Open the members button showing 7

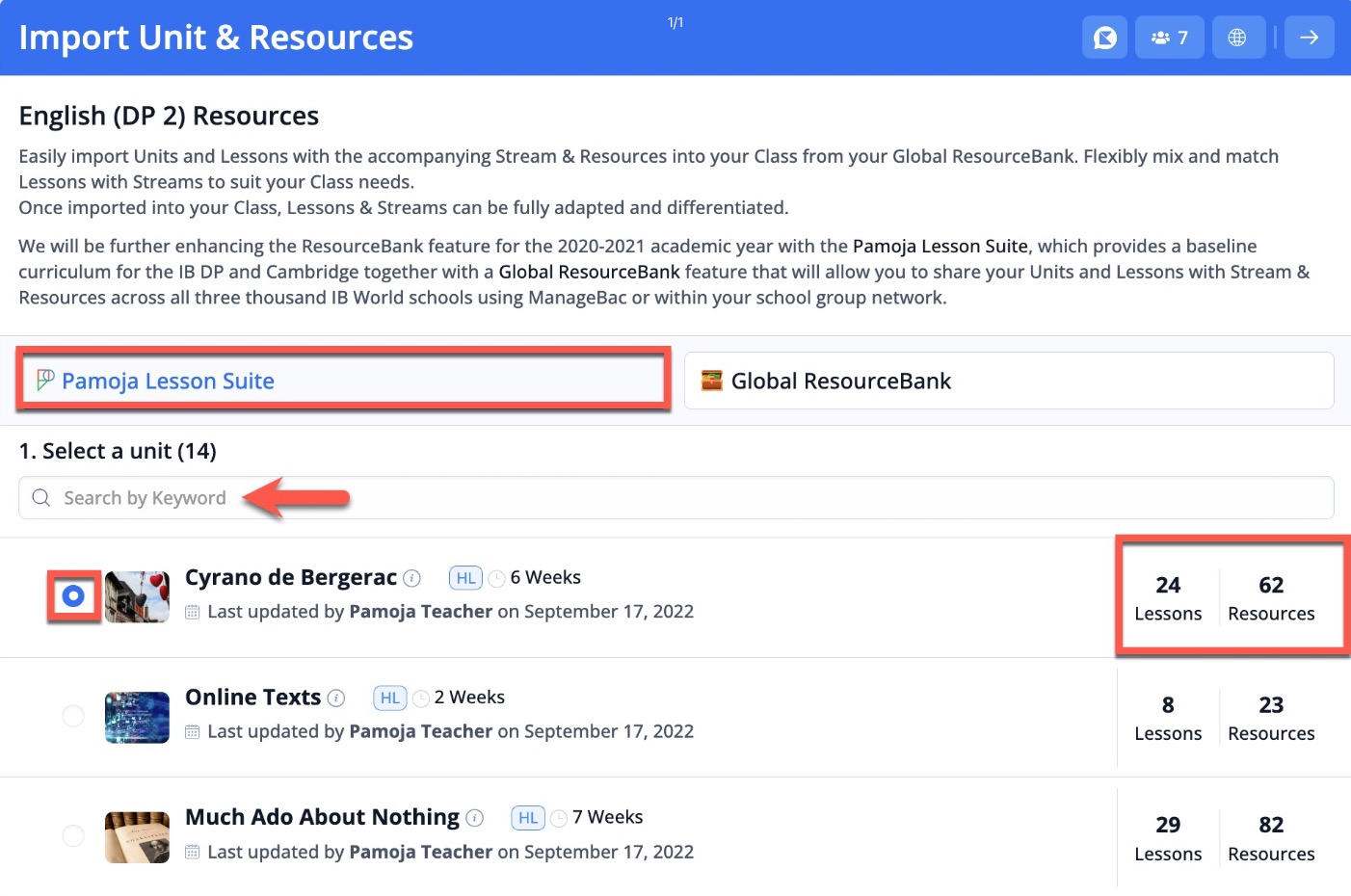[1170, 38]
